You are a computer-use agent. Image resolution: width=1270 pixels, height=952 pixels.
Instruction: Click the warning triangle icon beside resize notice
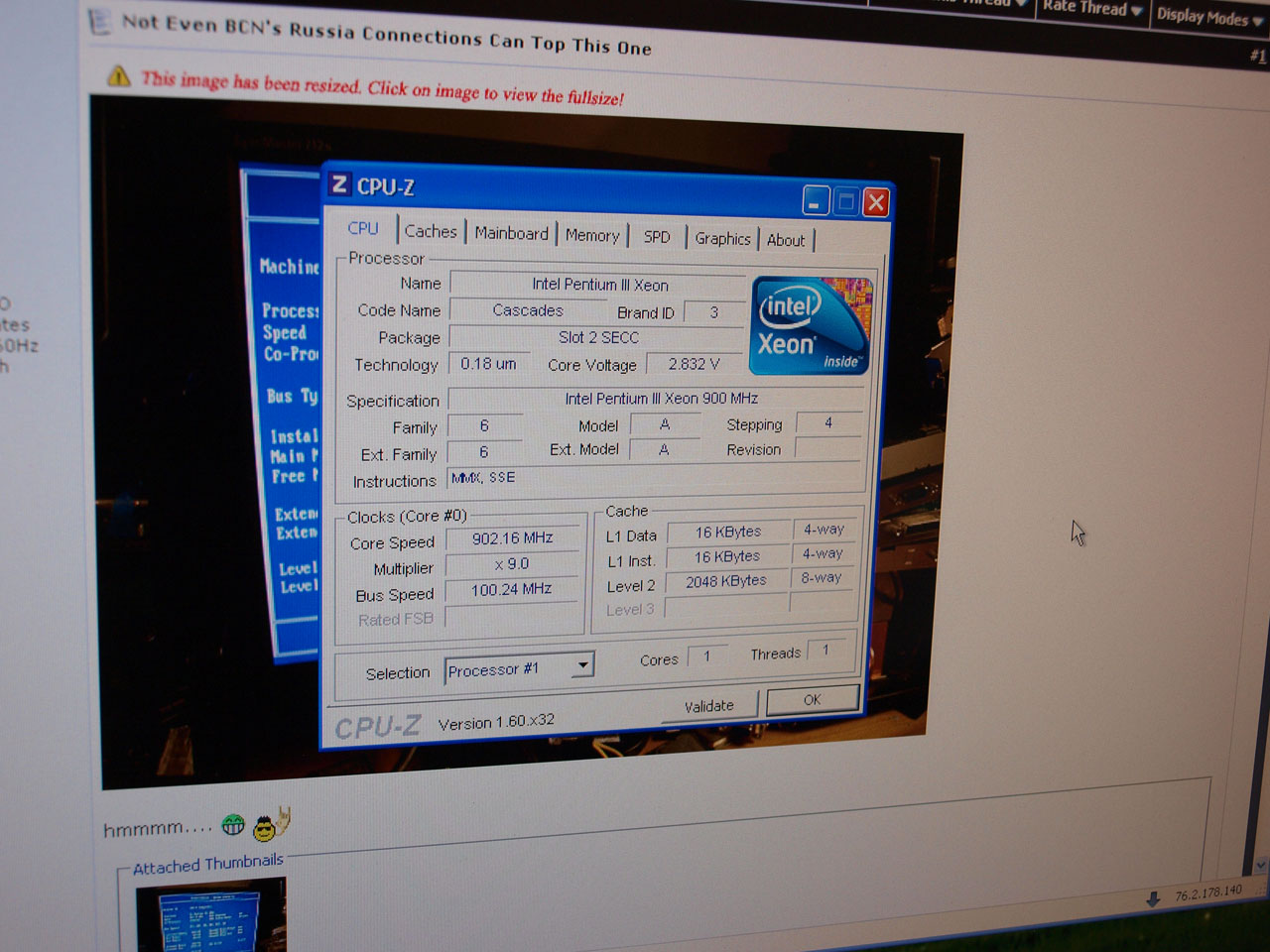[118, 75]
